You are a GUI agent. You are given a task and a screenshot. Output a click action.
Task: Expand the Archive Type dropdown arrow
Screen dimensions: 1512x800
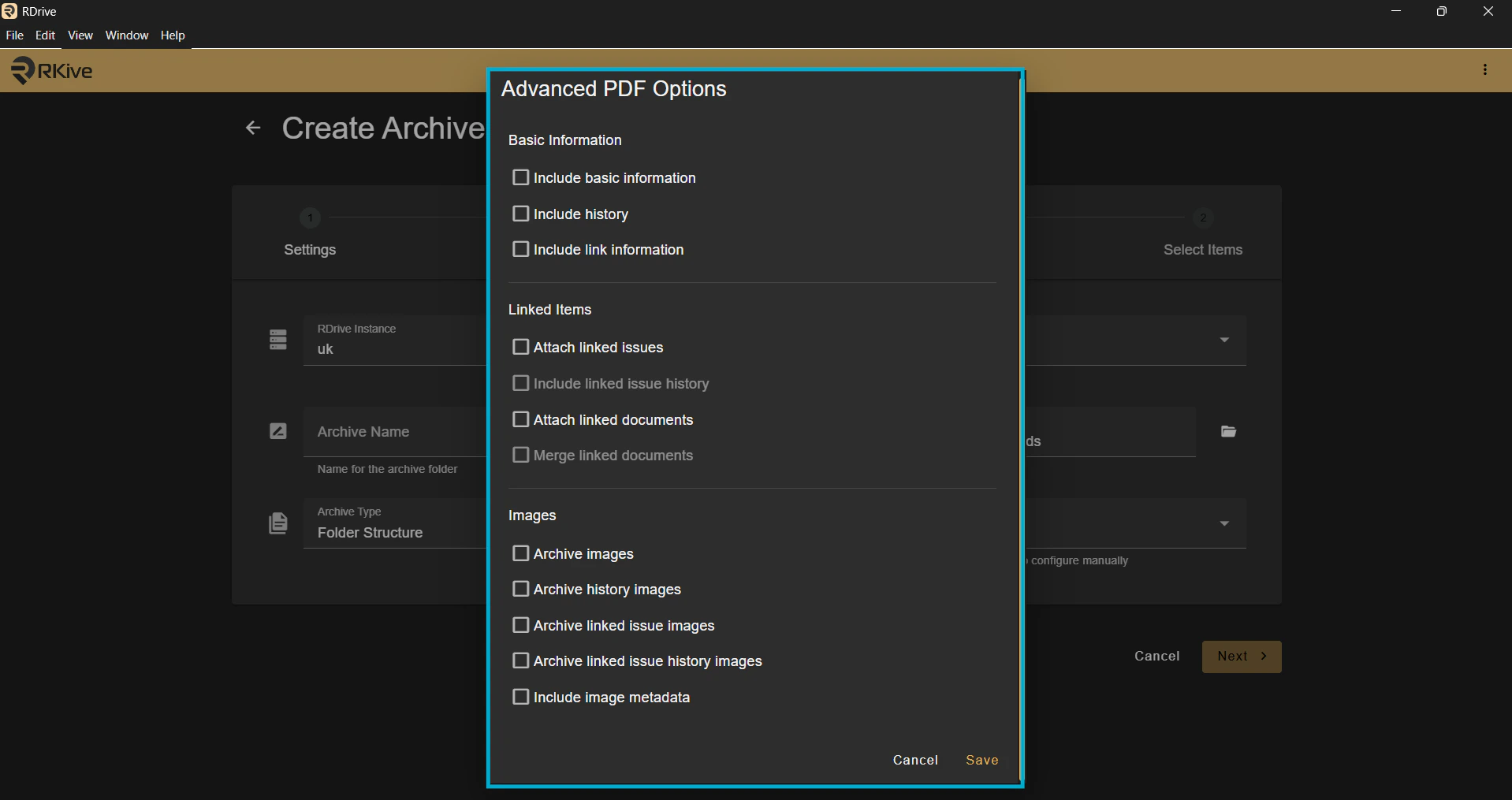1224,523
